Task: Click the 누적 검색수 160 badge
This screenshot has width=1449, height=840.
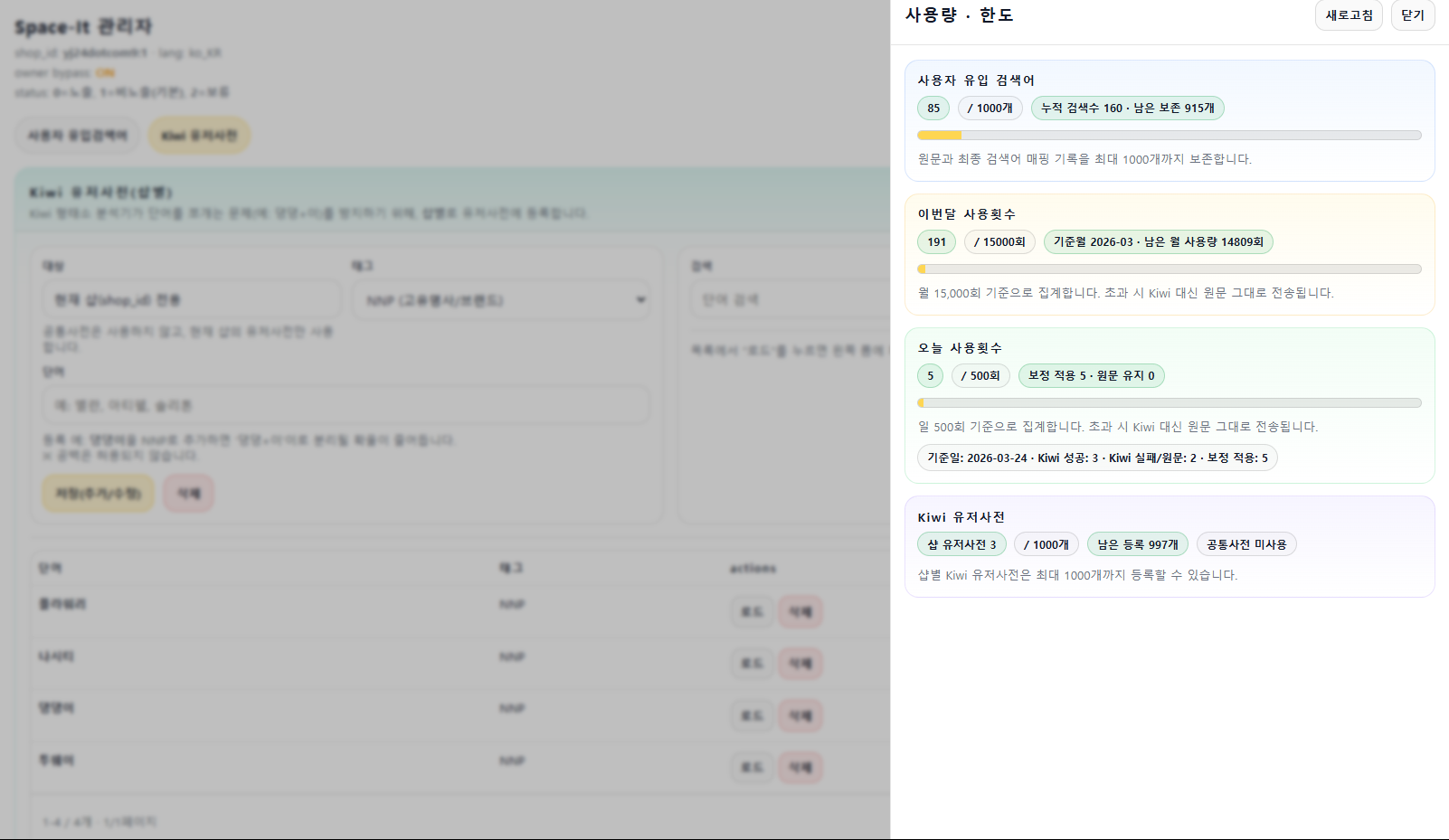Action: pyautogui.click(x=1127, y=109)
